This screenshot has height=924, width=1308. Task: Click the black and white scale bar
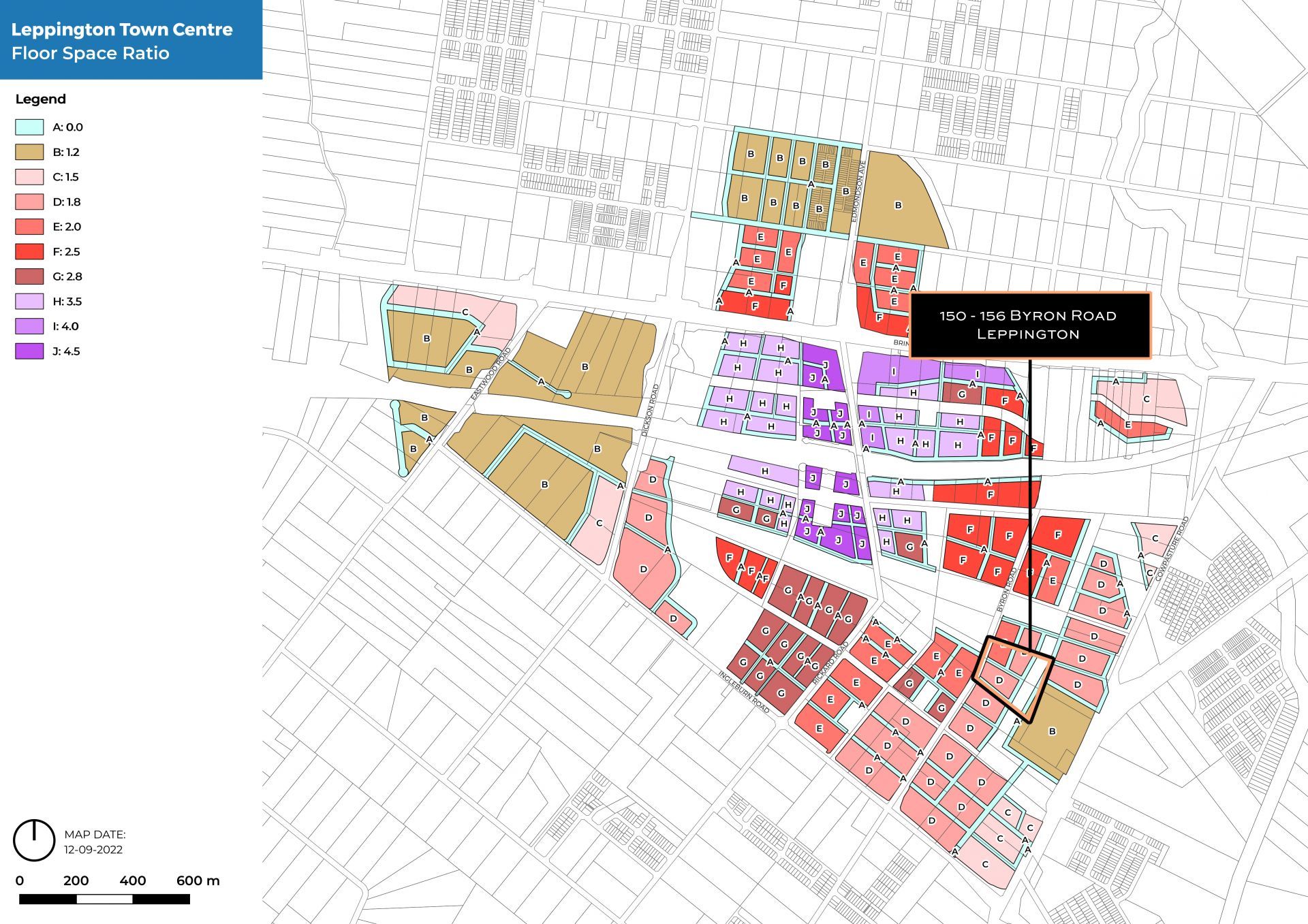click(x=104, y=899)
